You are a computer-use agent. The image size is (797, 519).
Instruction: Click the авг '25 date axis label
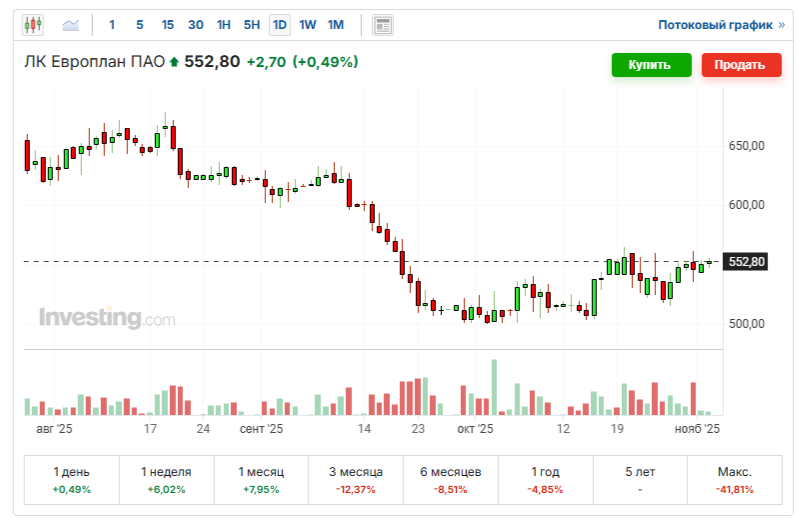[54, 429]
